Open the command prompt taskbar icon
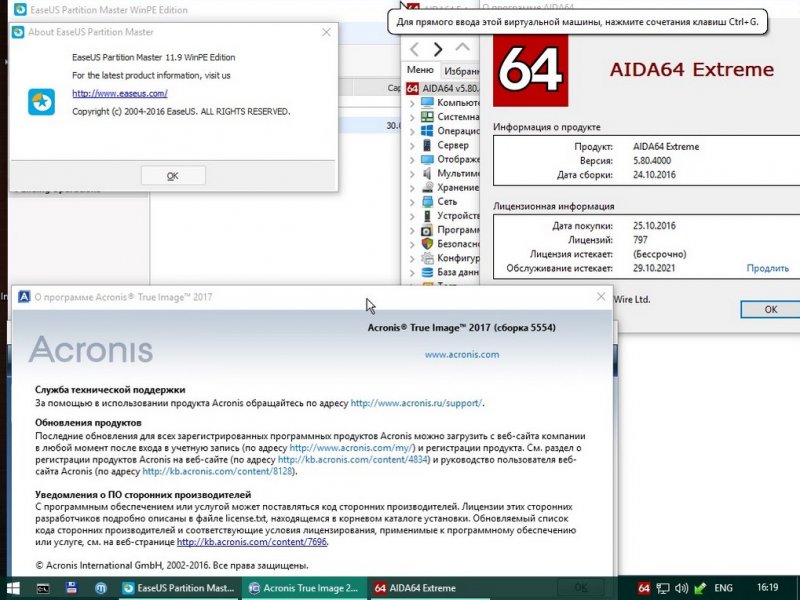 coord(43,588)
